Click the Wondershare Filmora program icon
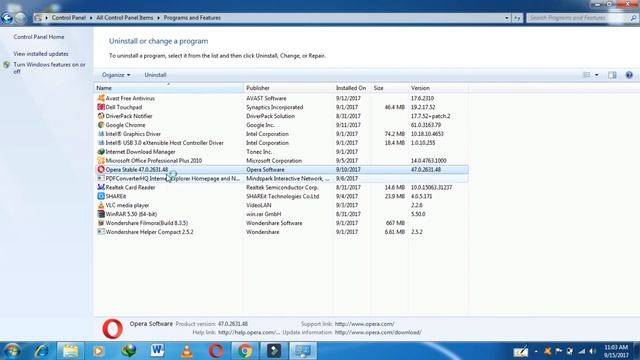 [101, 223]
